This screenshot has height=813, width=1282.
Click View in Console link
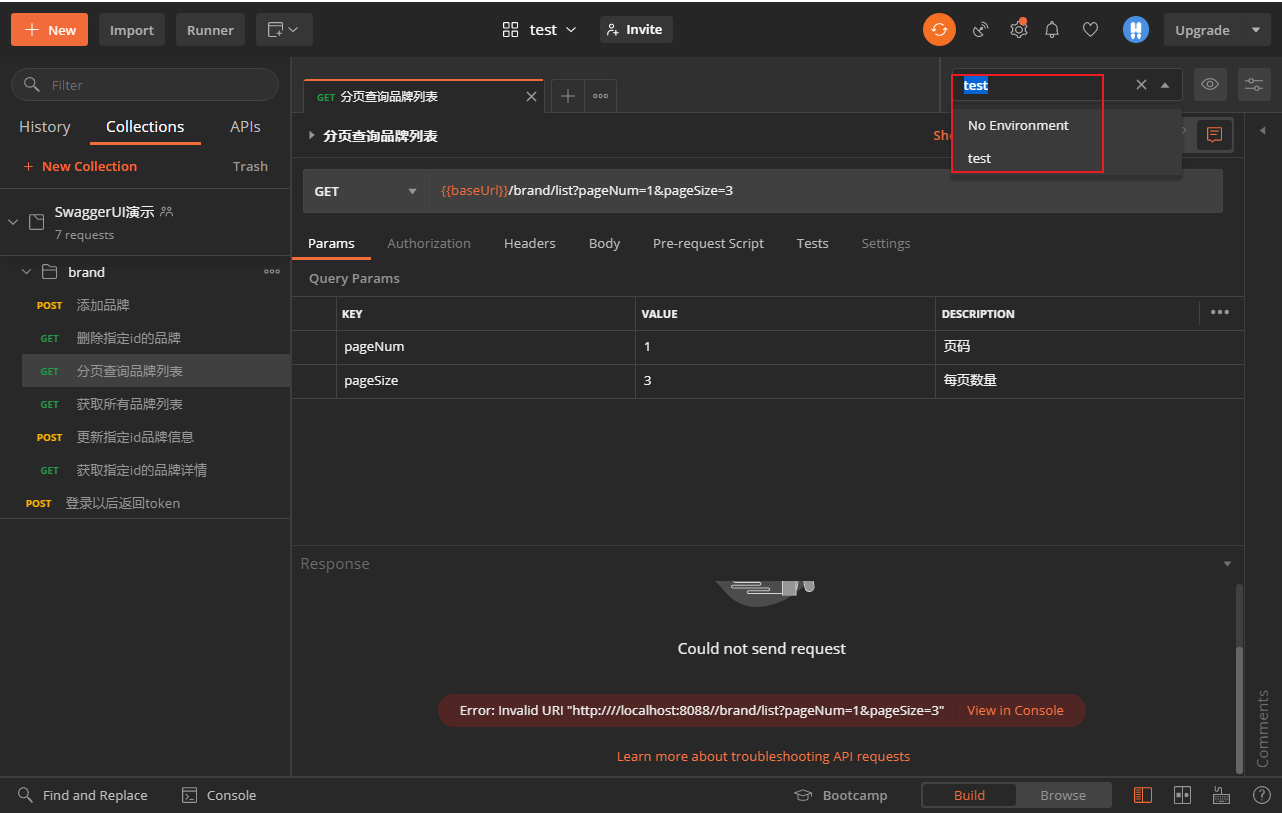(x=1015, y=710)
